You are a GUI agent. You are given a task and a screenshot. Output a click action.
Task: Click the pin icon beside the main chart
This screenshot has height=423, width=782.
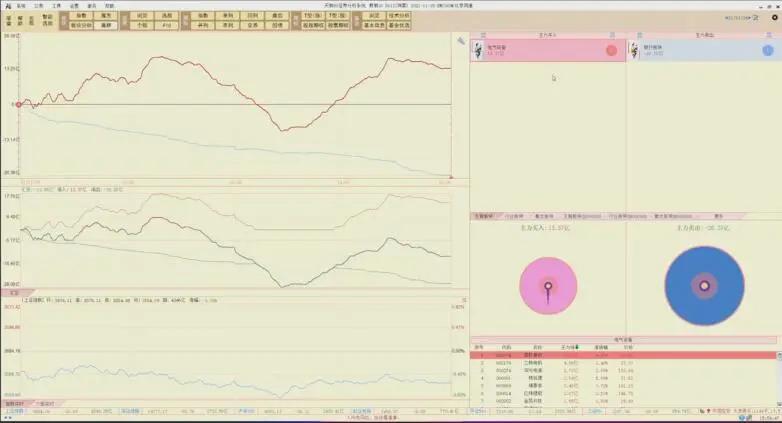click(461, 41)
